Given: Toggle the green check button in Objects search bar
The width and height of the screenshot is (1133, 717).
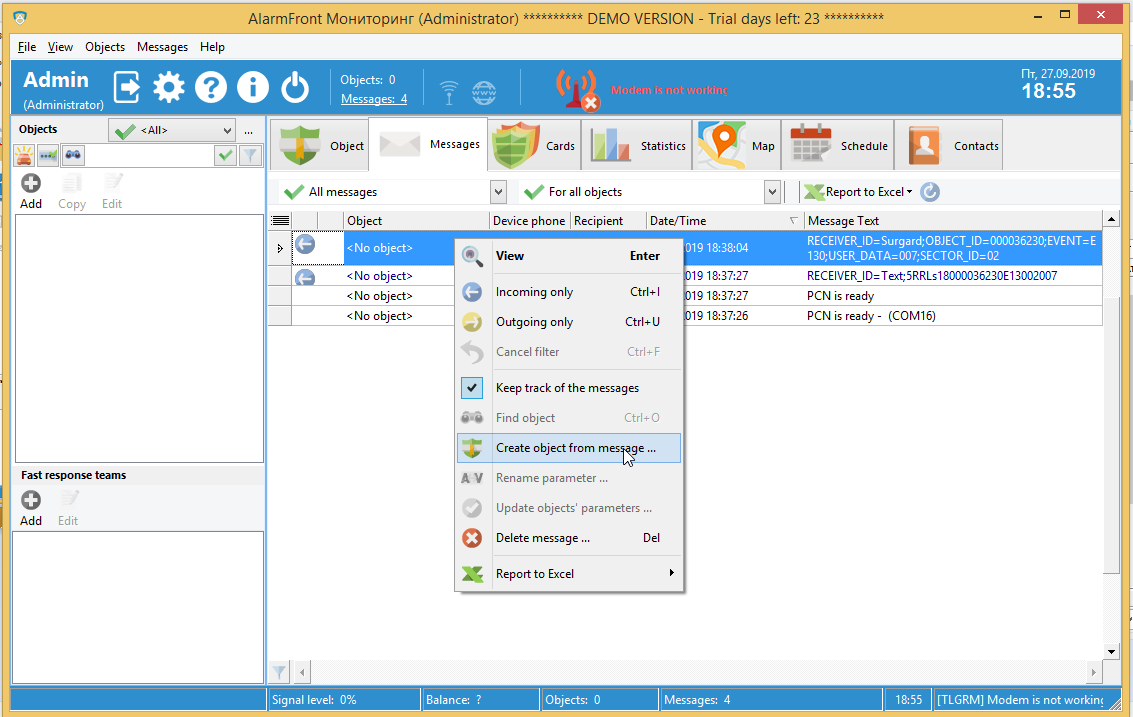Looking at the screenshot, I should click(225, 155).
